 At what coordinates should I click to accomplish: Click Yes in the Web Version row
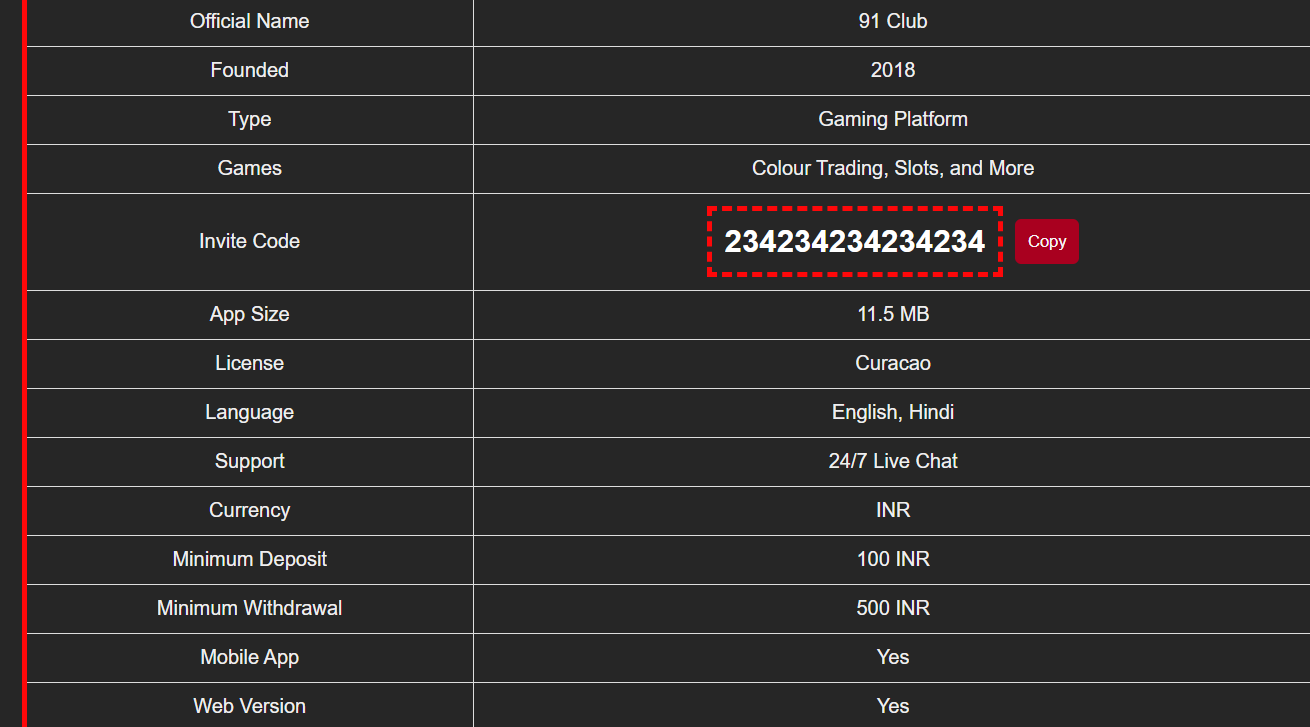(892, 705)
